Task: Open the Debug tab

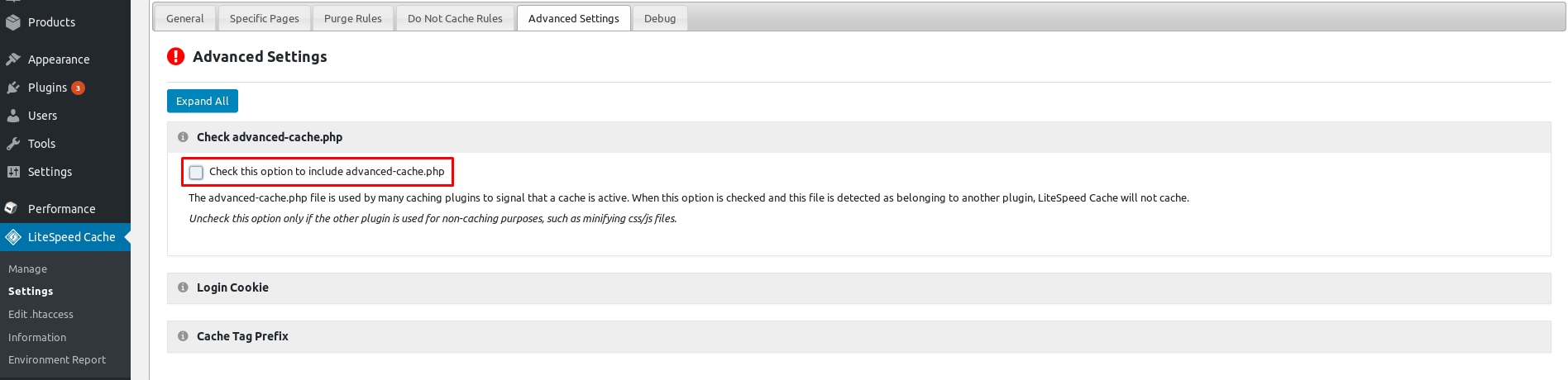Action: (x=660, y=18)
